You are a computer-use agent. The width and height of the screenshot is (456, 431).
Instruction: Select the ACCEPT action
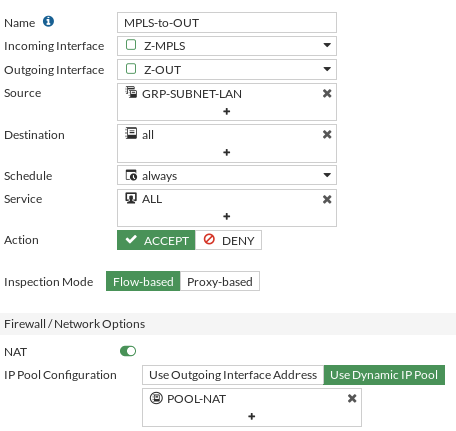click(x=156, y=240)
